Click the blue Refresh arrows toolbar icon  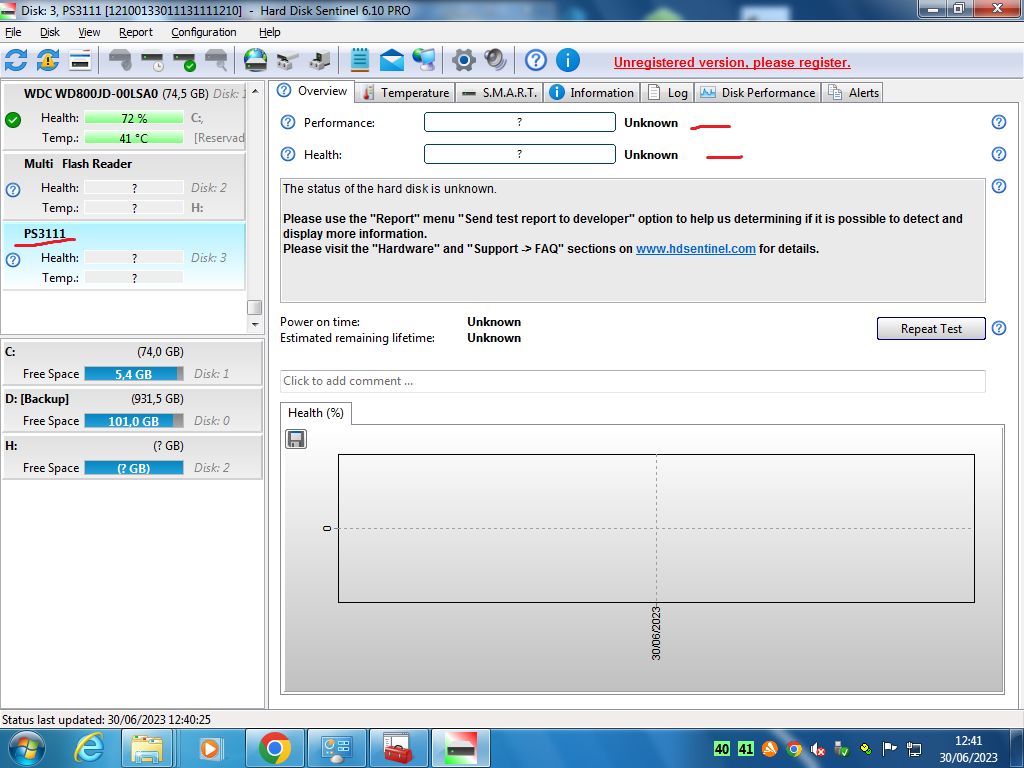coord(16,60)
